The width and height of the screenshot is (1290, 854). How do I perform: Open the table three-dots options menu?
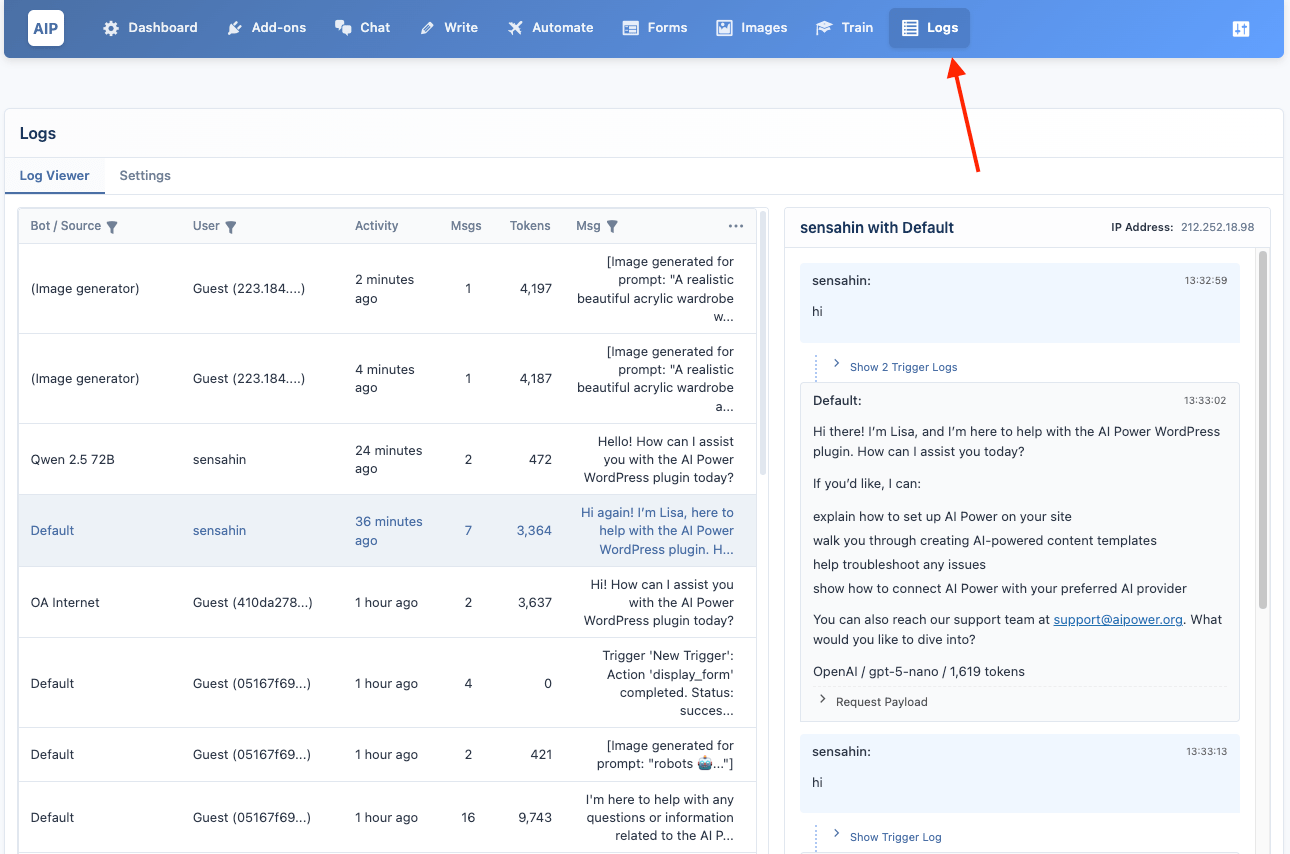point(736,226)
